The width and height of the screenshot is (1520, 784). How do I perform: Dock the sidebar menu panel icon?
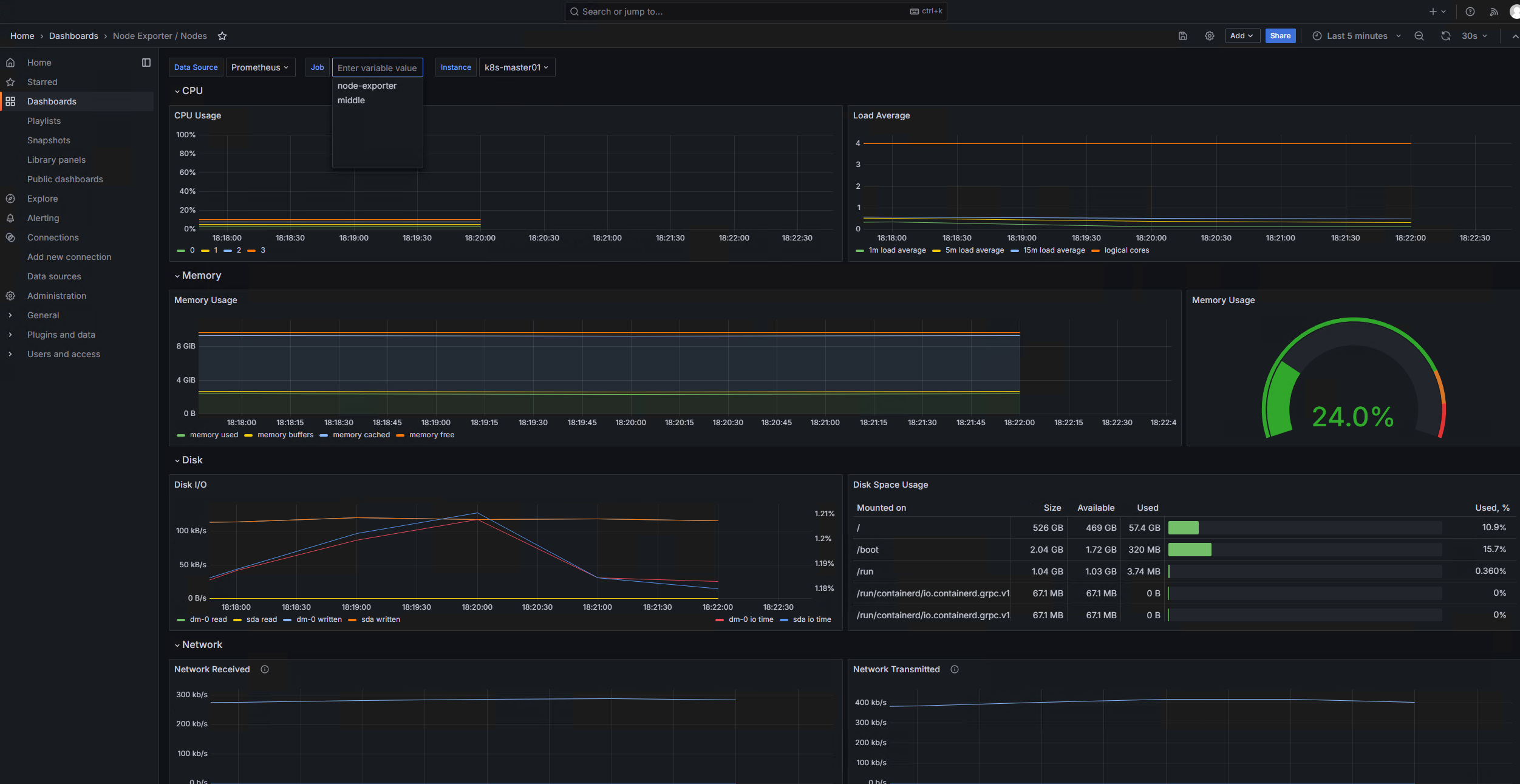146,63
